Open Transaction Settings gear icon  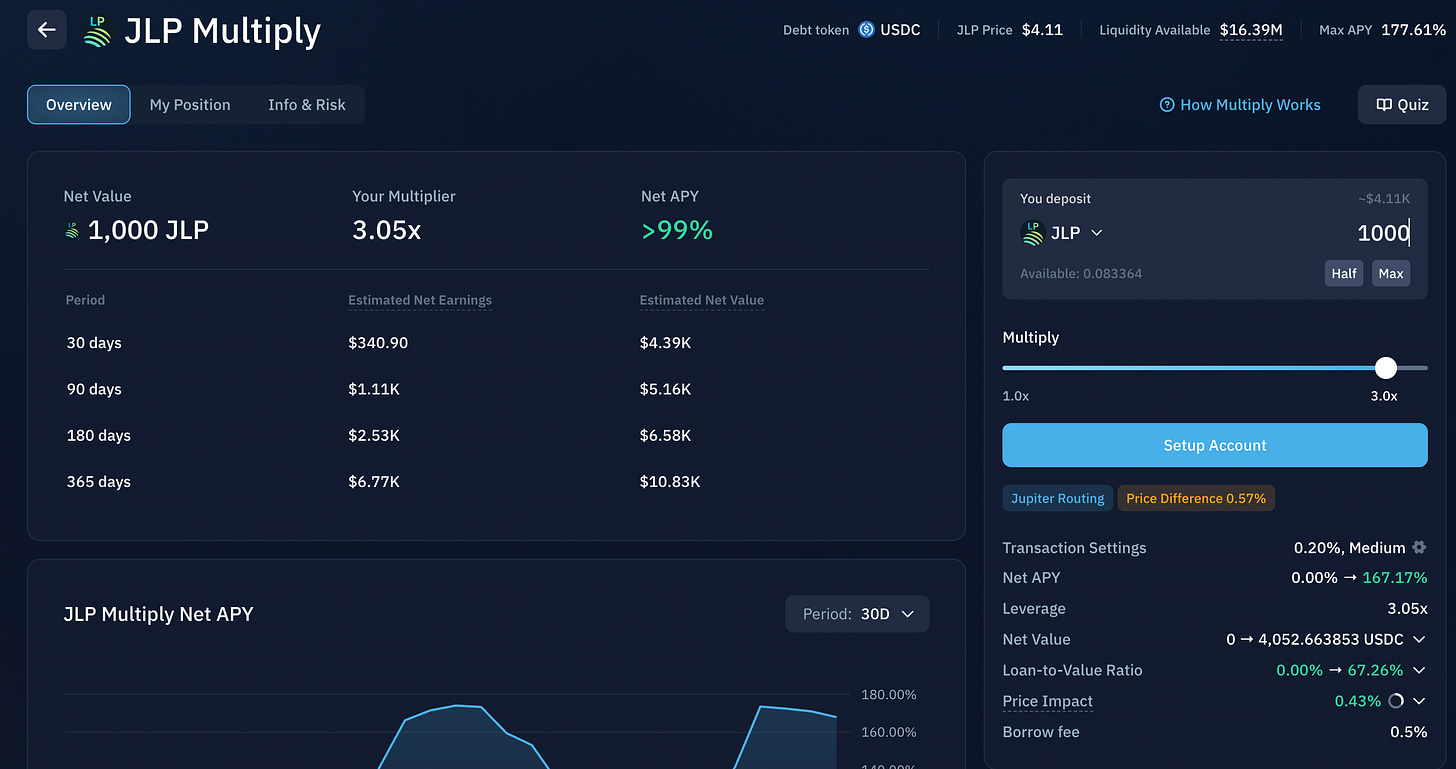pos(1418,548)
